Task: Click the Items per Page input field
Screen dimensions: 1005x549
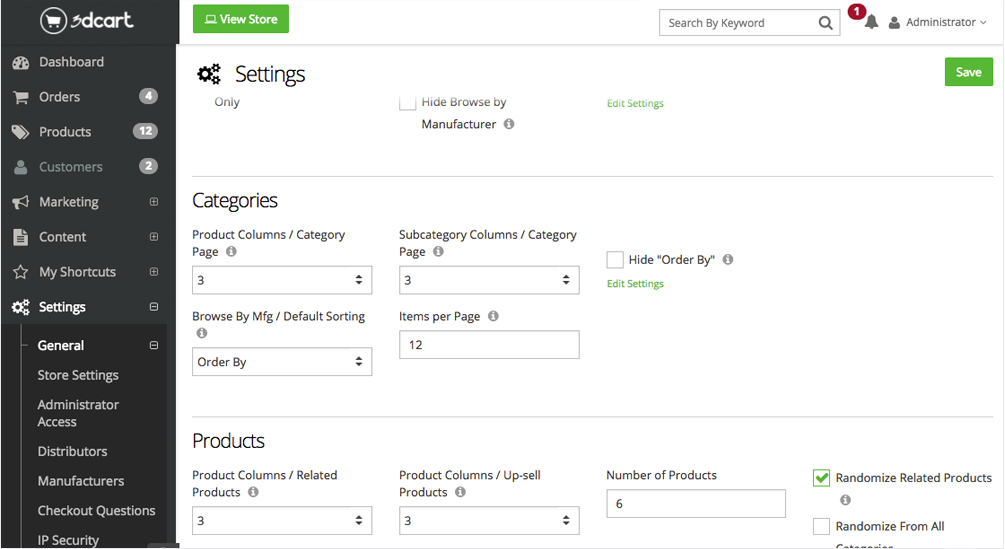Action: 489,345
